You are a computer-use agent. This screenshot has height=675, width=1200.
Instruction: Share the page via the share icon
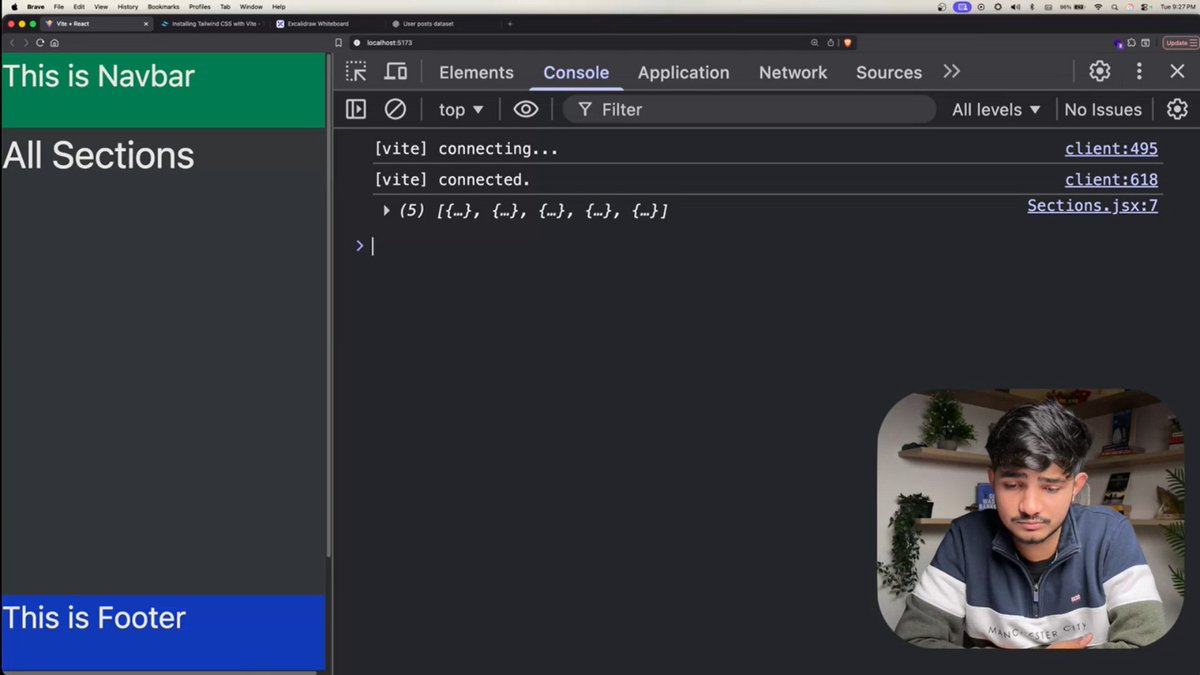point(830,43)
